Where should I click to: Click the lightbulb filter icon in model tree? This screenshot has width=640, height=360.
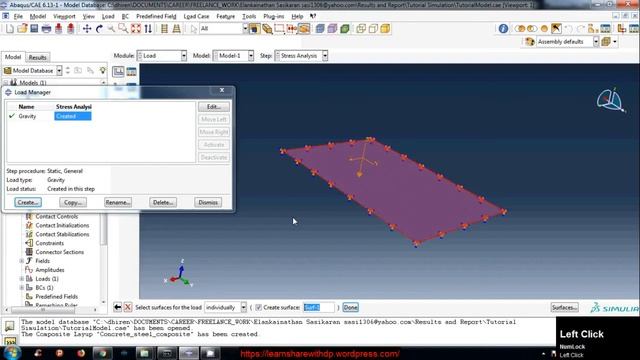pyautogui.click(x=102, y=71)
